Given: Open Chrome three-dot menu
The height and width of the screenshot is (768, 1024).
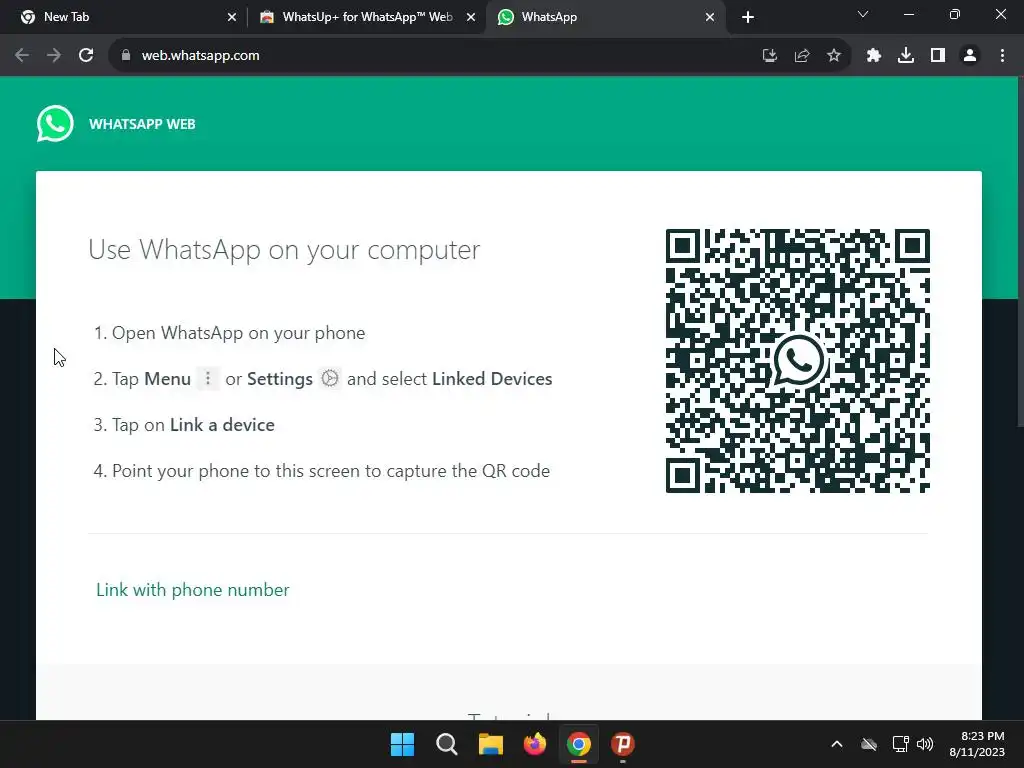Looking at the screenshot, I should click(1002, 56).
